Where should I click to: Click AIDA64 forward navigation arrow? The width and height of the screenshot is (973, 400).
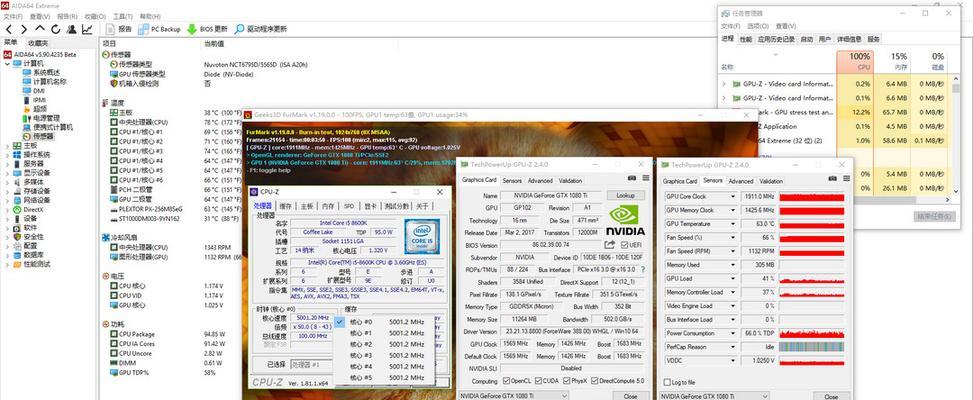[24, 29]
